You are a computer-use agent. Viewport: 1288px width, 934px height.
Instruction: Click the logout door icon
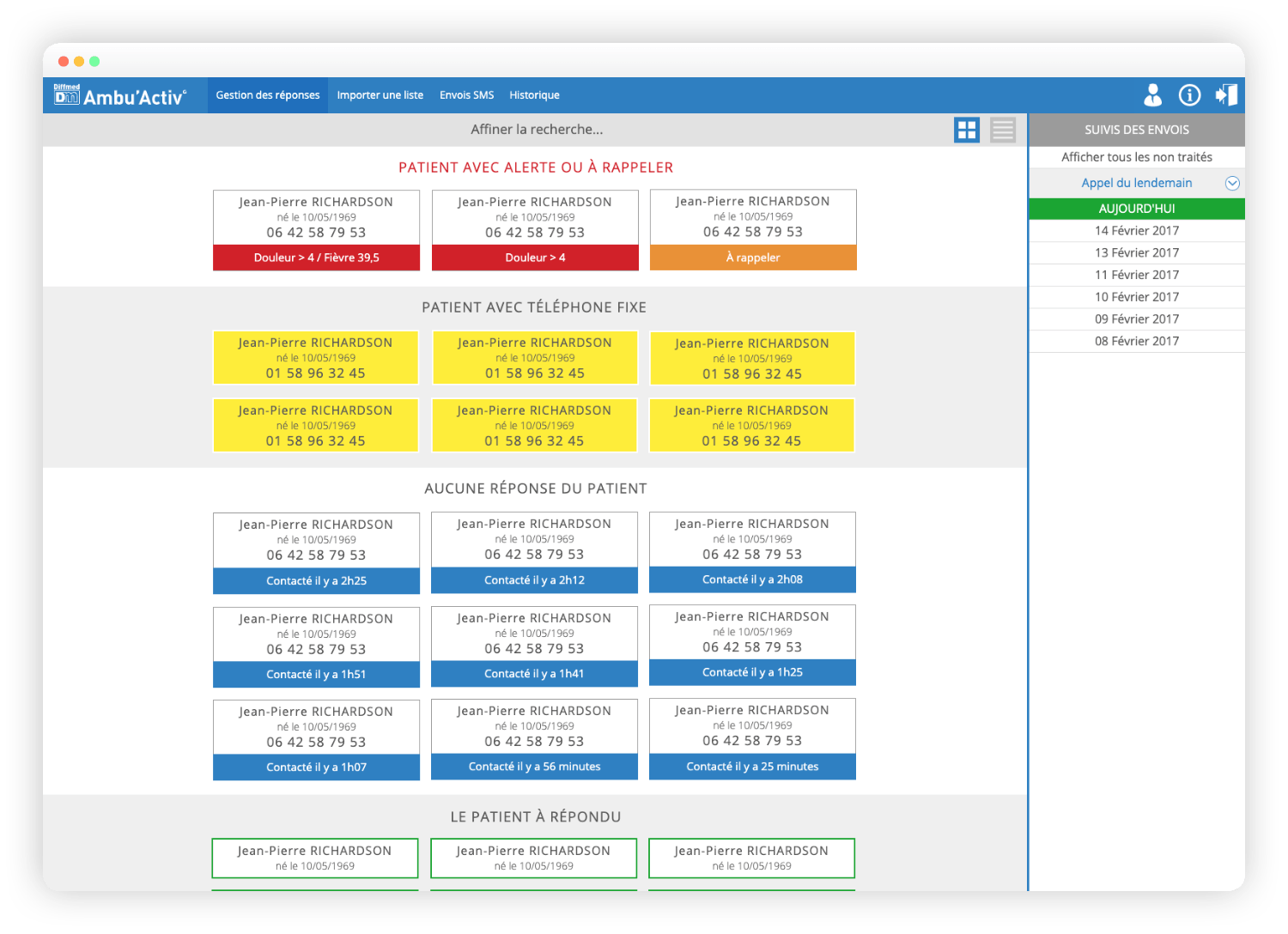pos(1226,94)
